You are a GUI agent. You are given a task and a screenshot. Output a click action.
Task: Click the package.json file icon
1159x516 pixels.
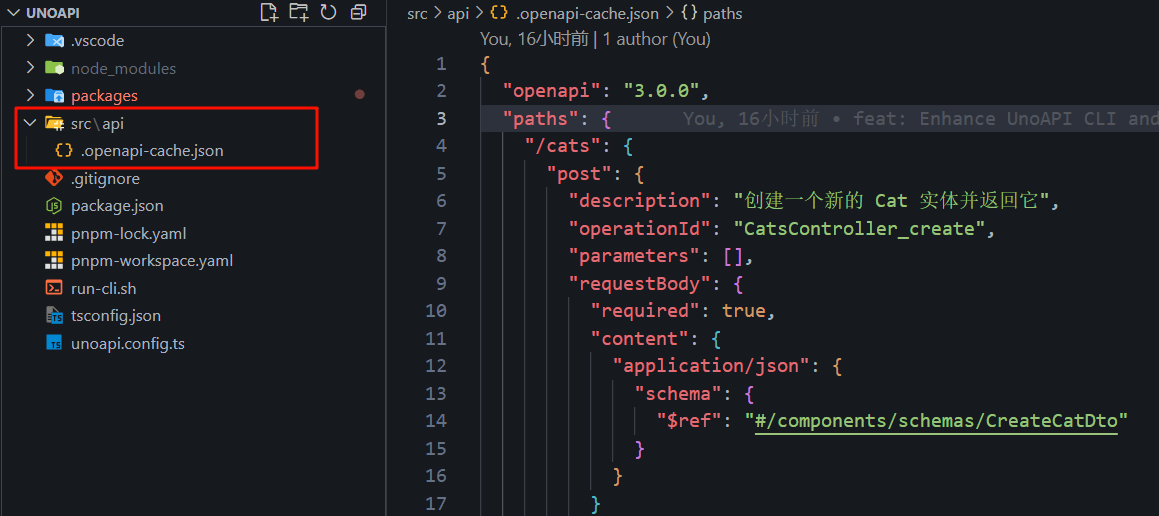(x=54, y=206)
